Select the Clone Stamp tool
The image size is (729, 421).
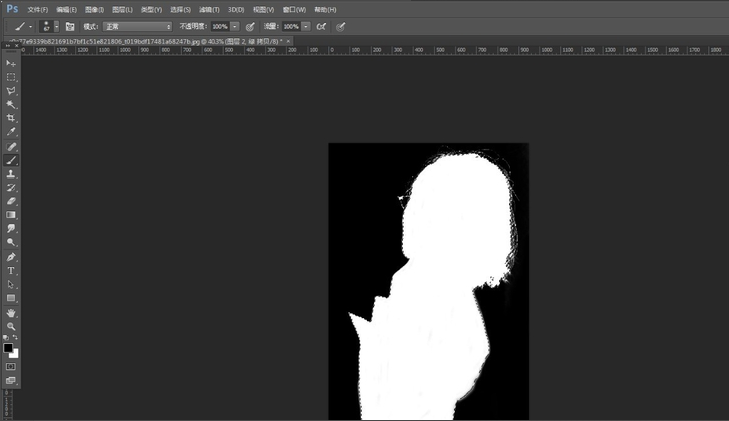11,174
